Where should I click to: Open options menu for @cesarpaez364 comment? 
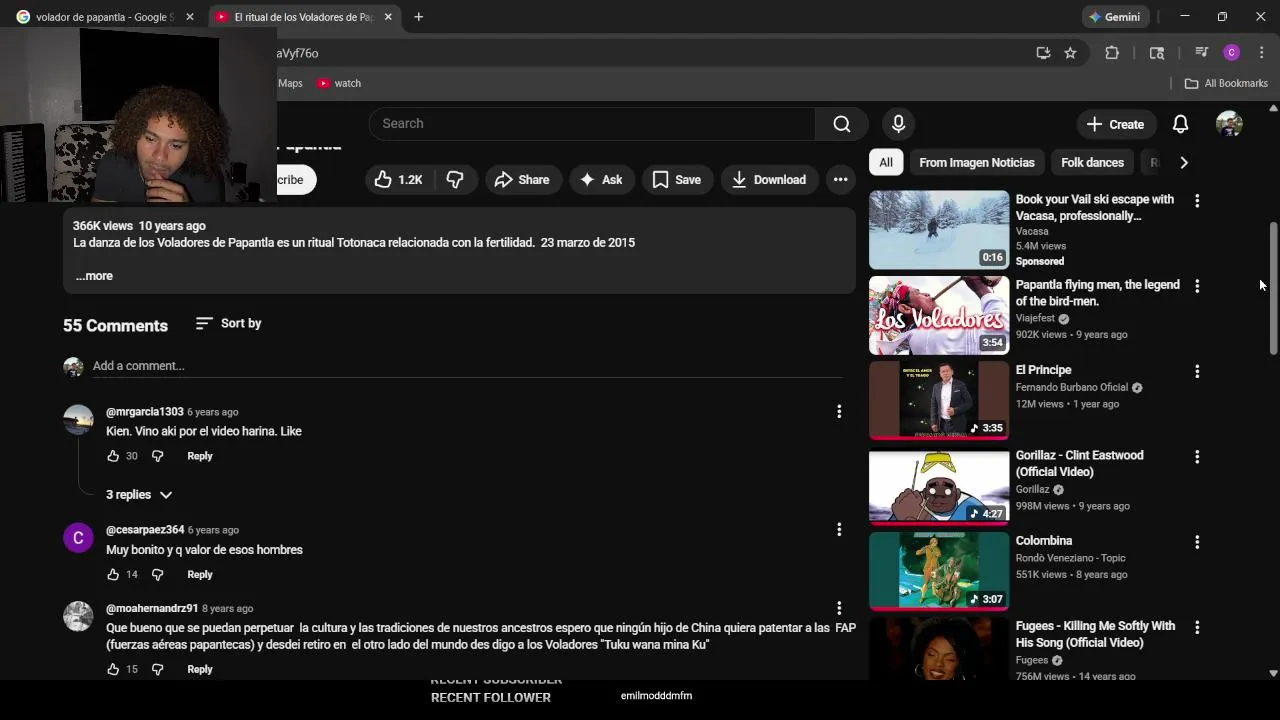click(839, 529)
